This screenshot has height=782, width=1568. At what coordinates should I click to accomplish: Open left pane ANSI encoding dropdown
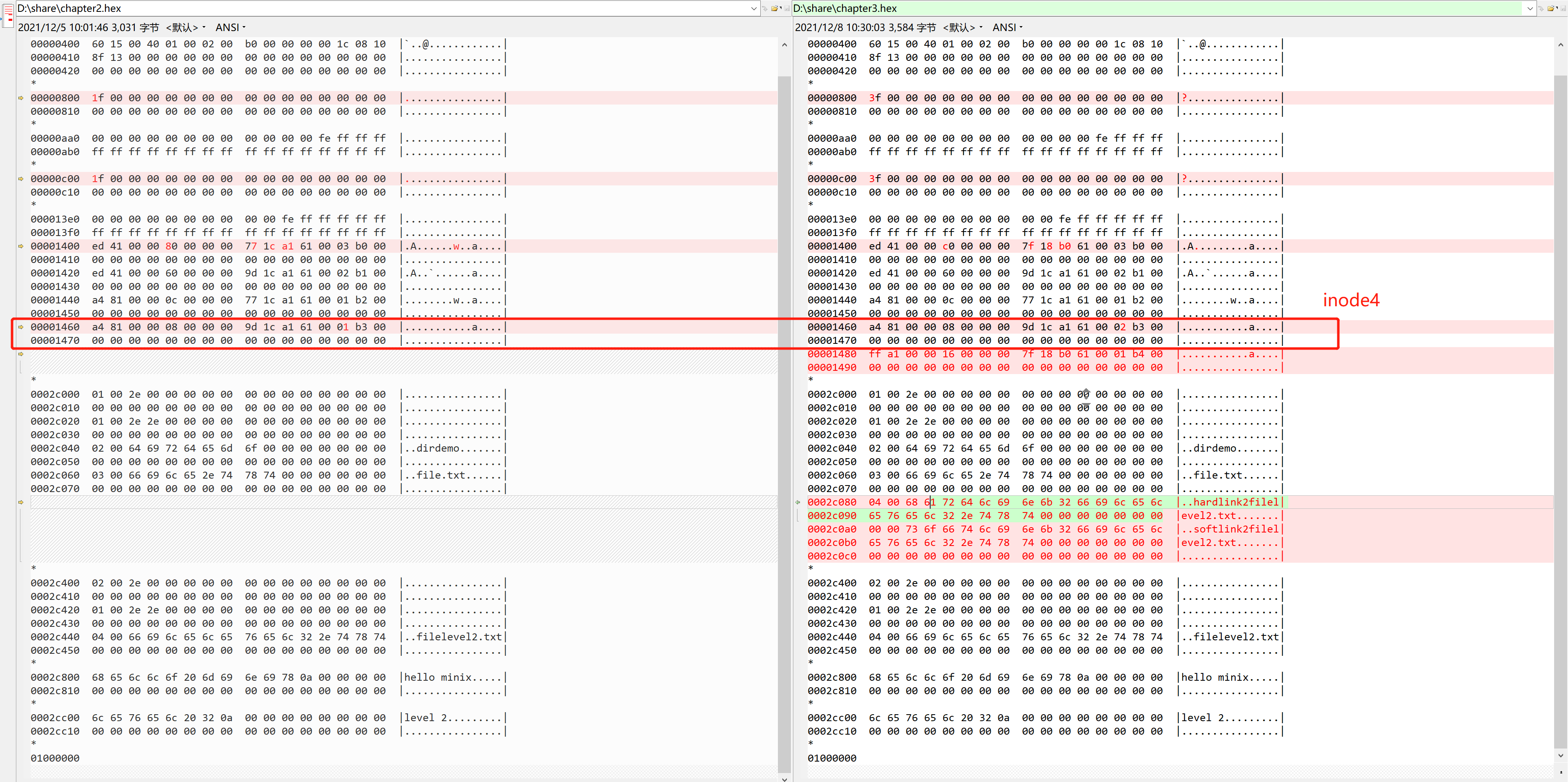pyautogui.click(x=231, y=27)
